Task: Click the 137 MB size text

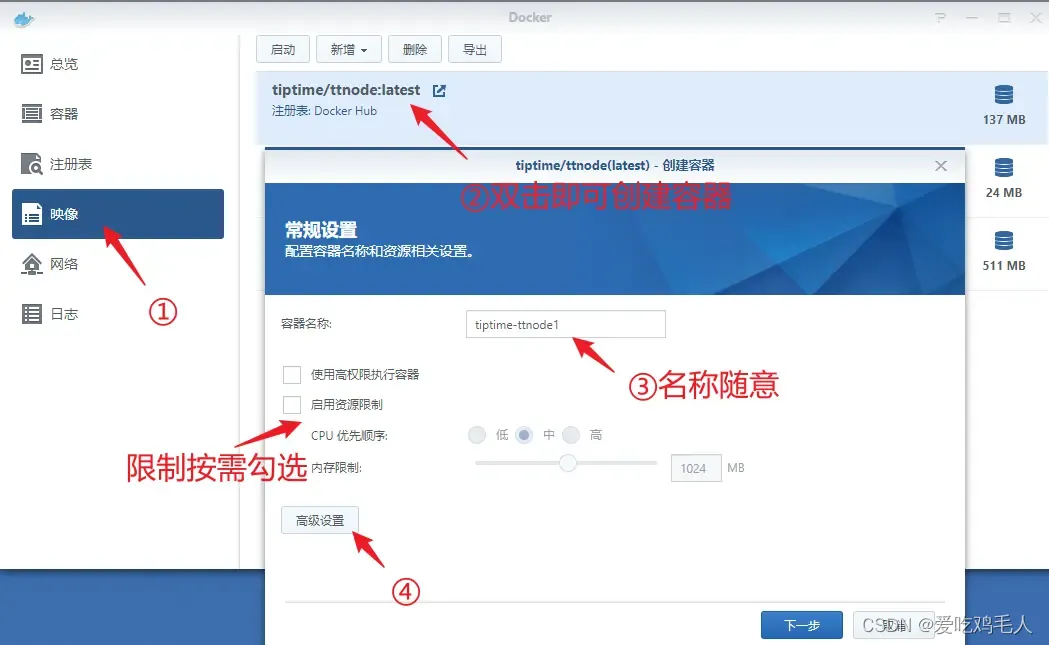Action: [x=1004, y=120]
